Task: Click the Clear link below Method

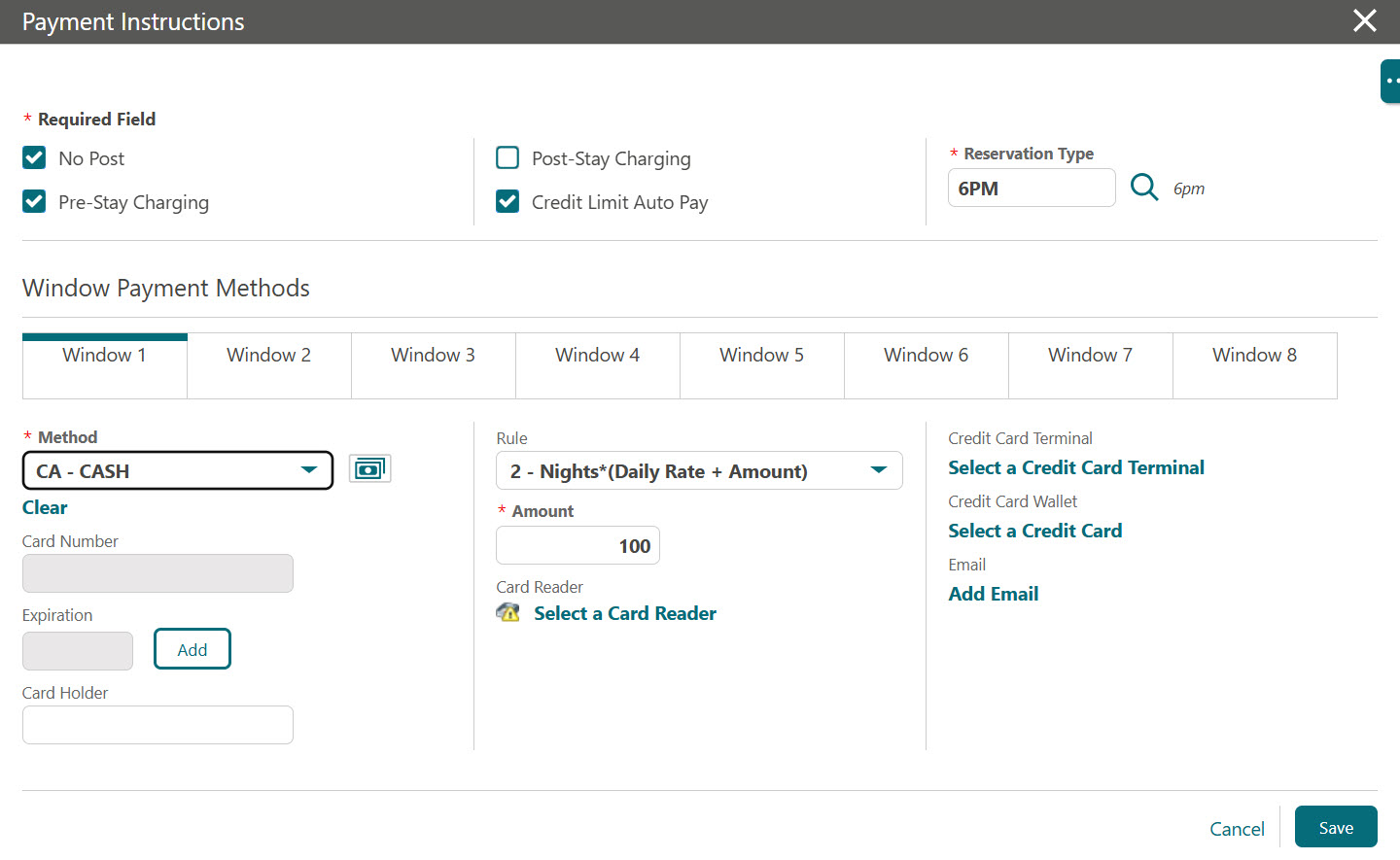Action: 44,507
